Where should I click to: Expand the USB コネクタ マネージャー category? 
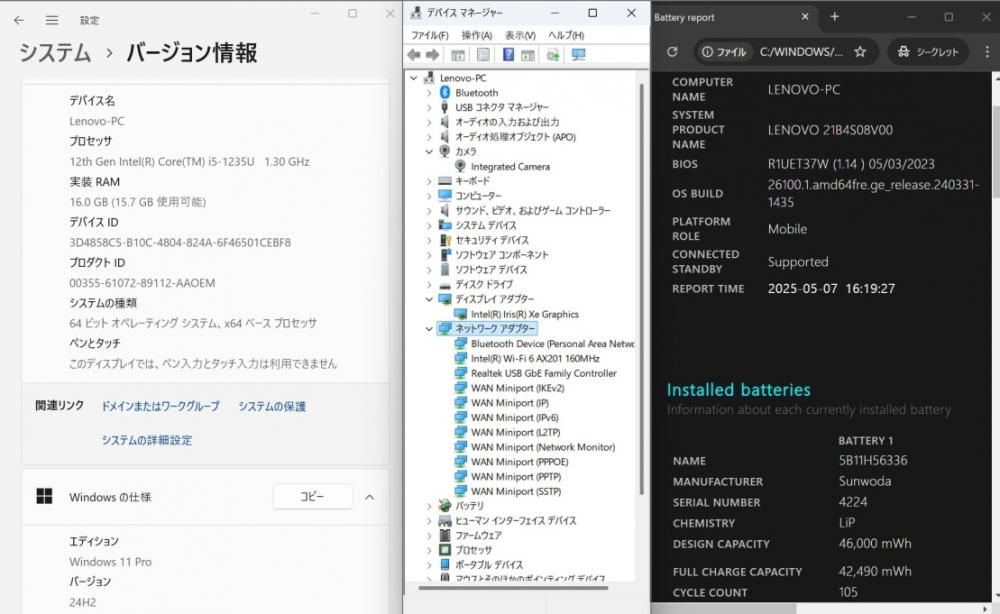[429, 107]
